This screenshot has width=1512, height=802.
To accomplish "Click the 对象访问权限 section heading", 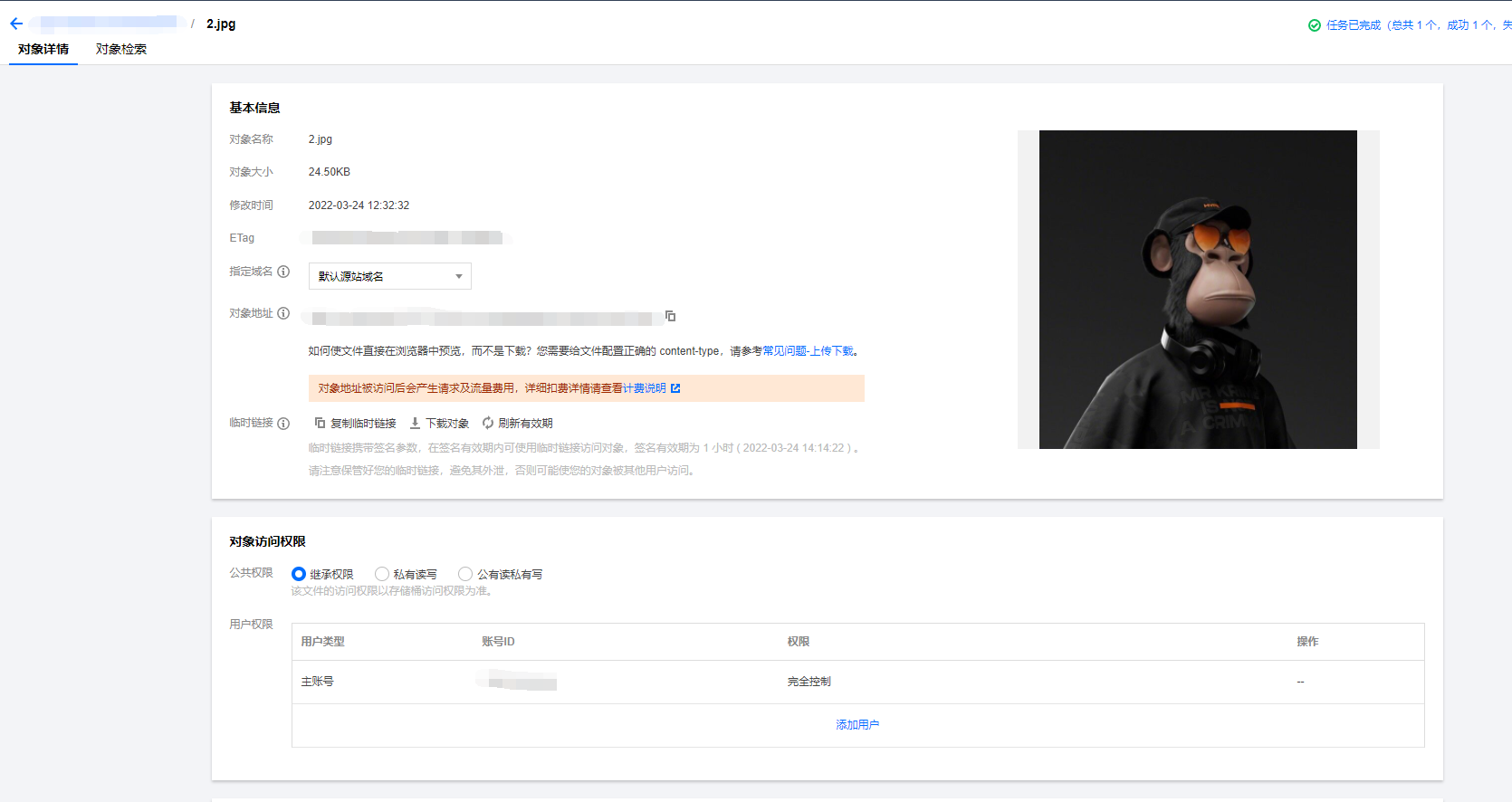I will (267, 541).
